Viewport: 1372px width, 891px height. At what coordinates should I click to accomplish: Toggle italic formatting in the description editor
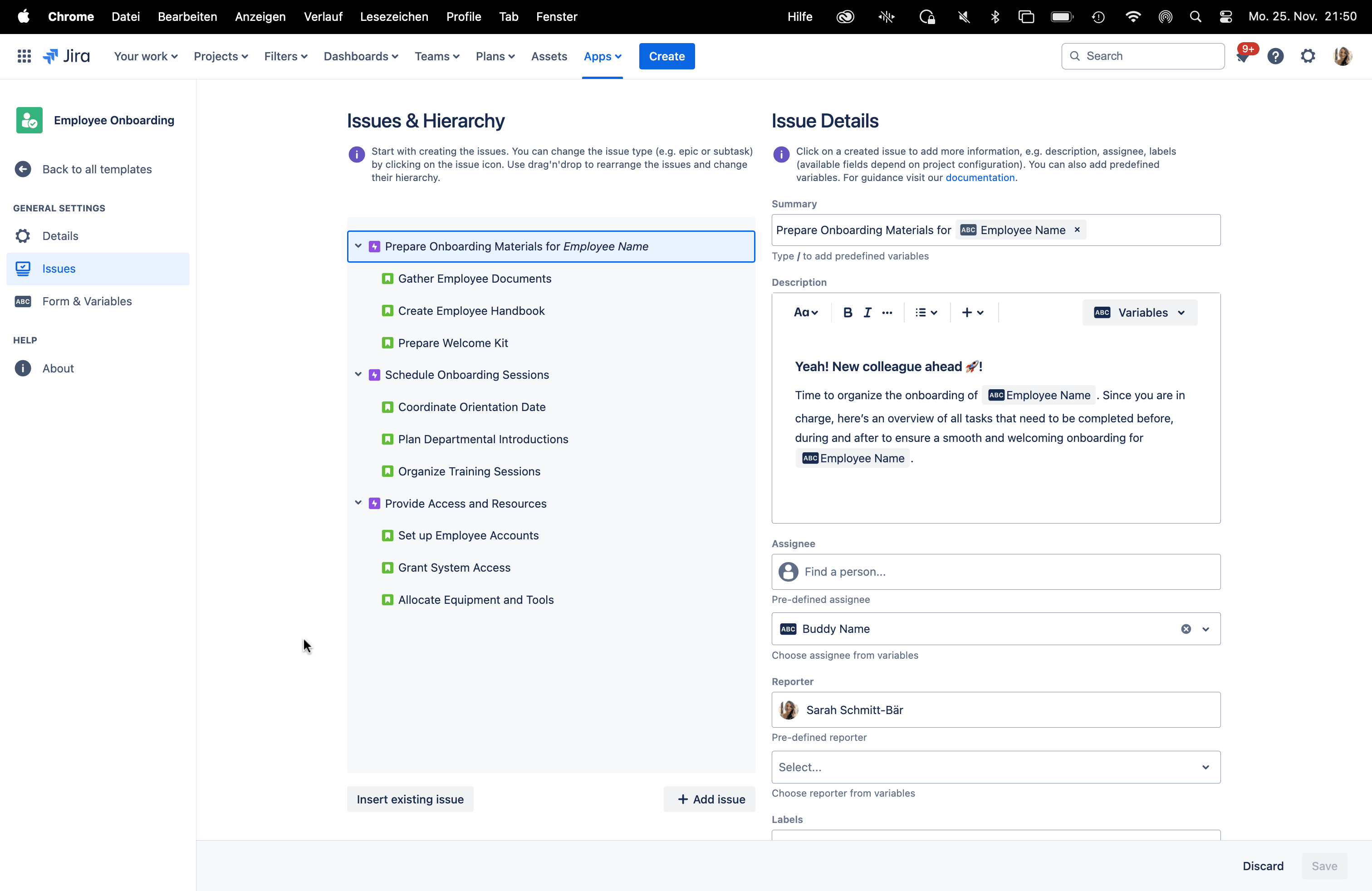tap(867, 313)
